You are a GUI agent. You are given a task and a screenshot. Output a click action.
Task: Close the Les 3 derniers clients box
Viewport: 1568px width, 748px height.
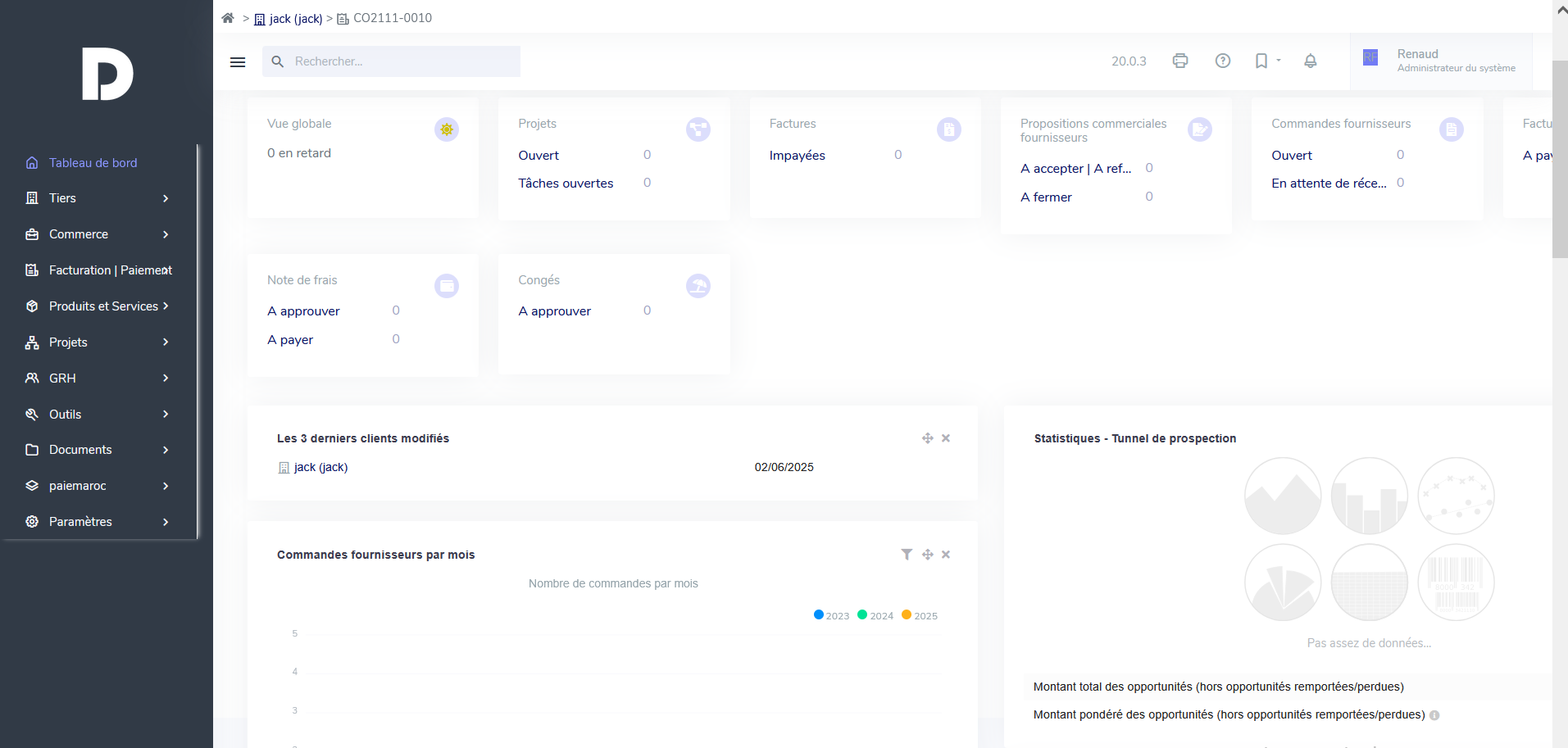point(946,438)
